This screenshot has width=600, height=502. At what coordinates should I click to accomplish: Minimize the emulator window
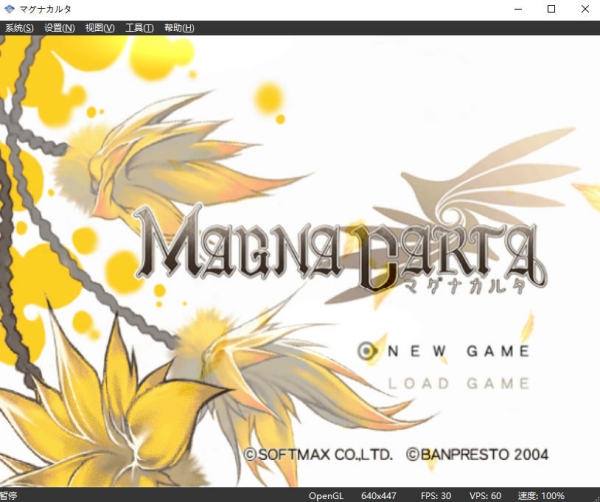click(518, 9)
